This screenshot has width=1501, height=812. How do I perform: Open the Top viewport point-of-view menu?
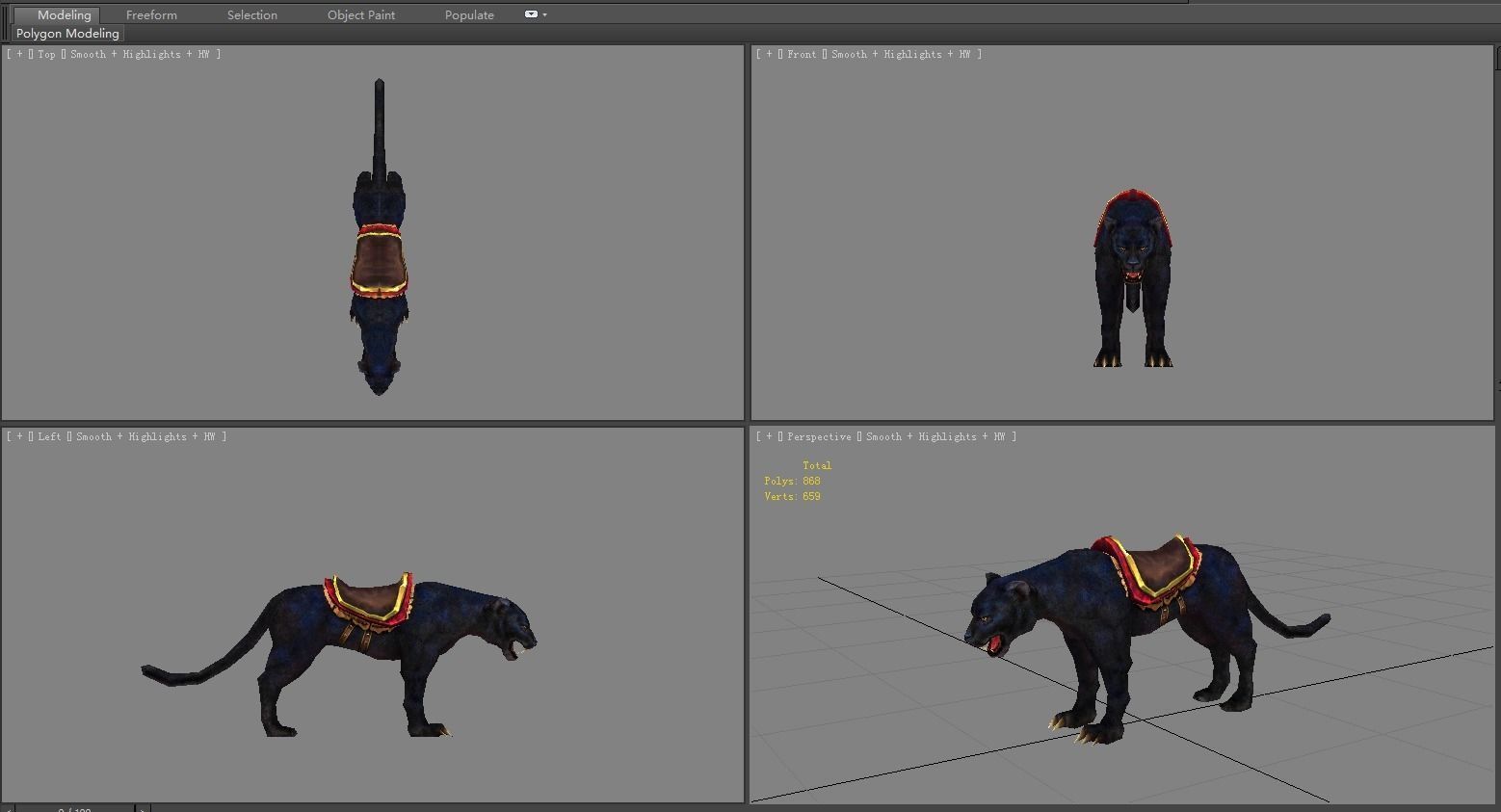click(x=45, y=54)
